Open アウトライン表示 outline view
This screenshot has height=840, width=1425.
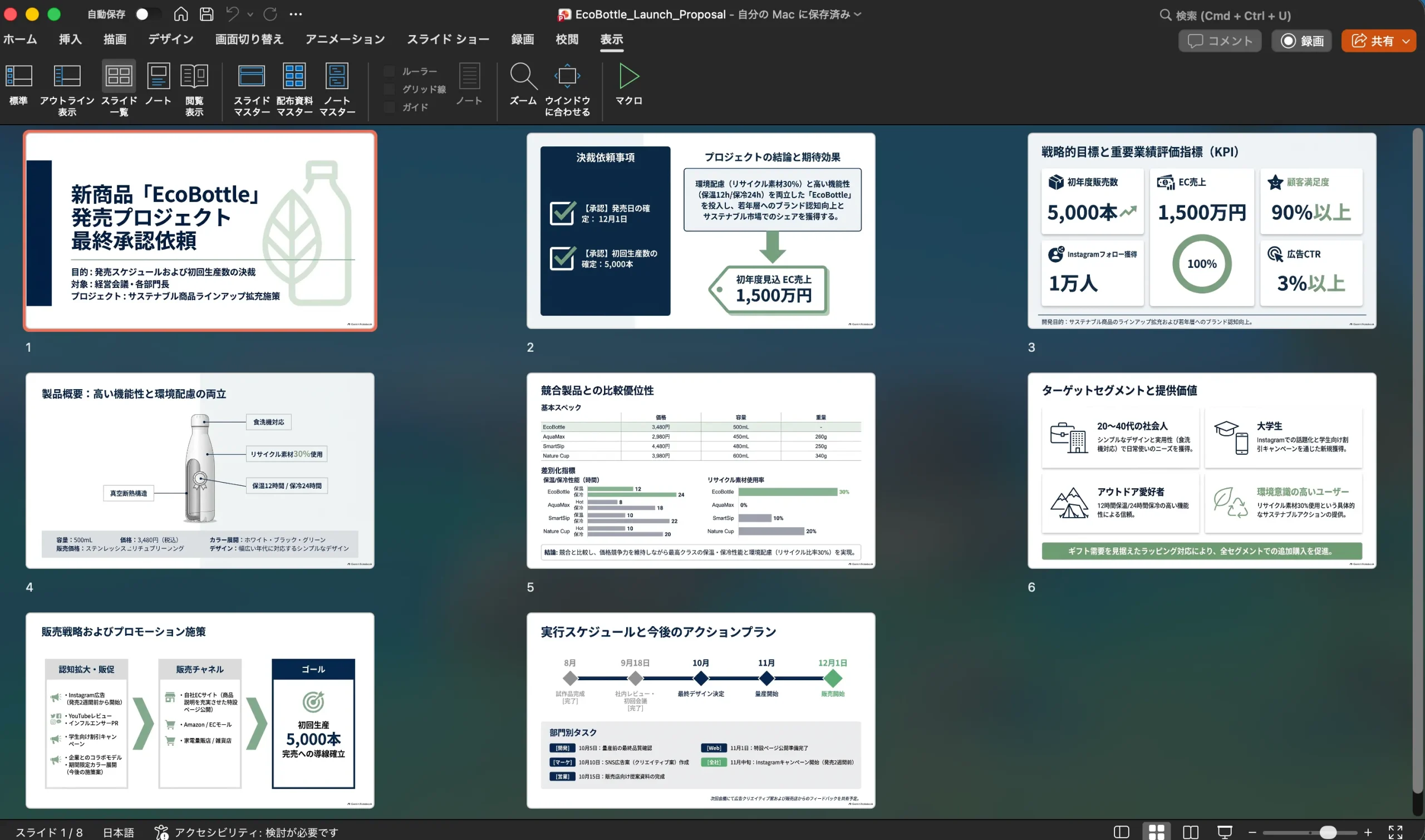pyautogui.click(x=67, y=90)
